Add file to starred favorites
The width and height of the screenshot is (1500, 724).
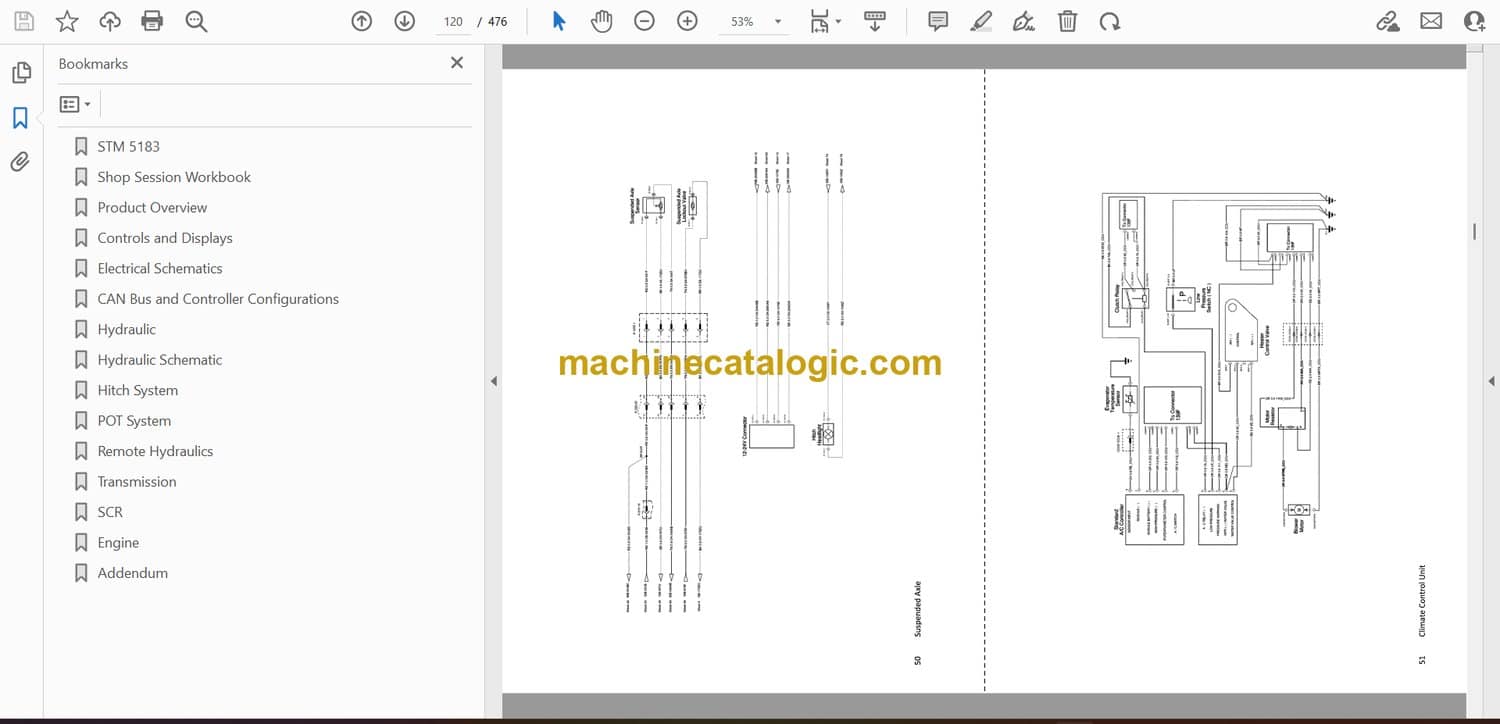point(66,21)
